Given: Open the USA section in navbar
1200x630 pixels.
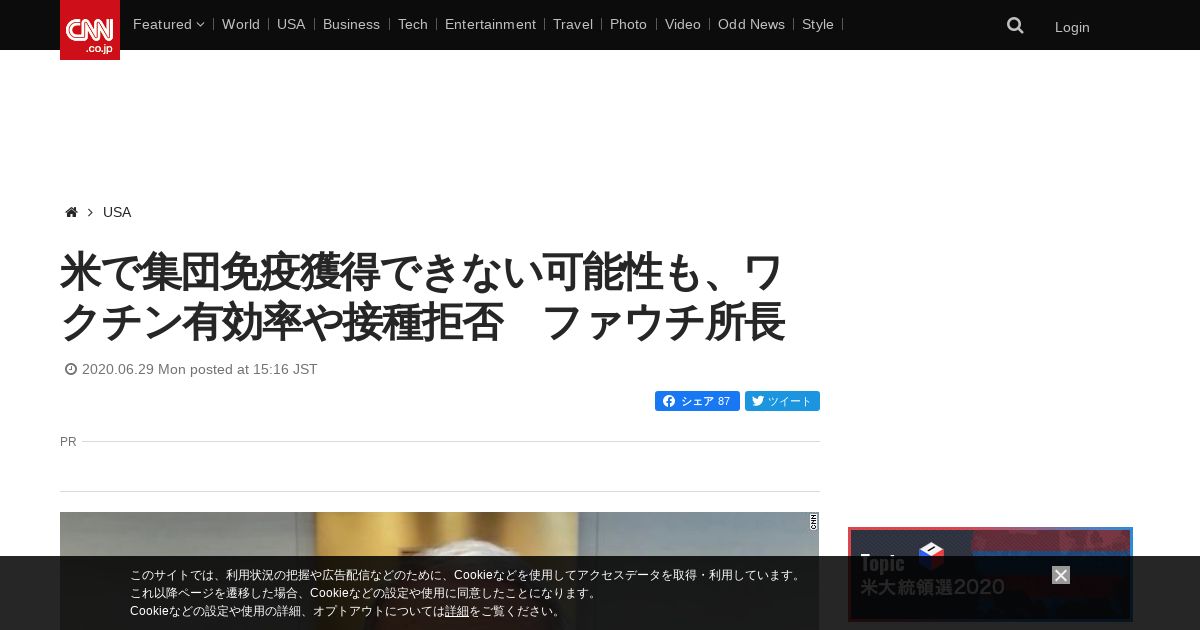Looking at the screenshot, I should tap(291, 24).
